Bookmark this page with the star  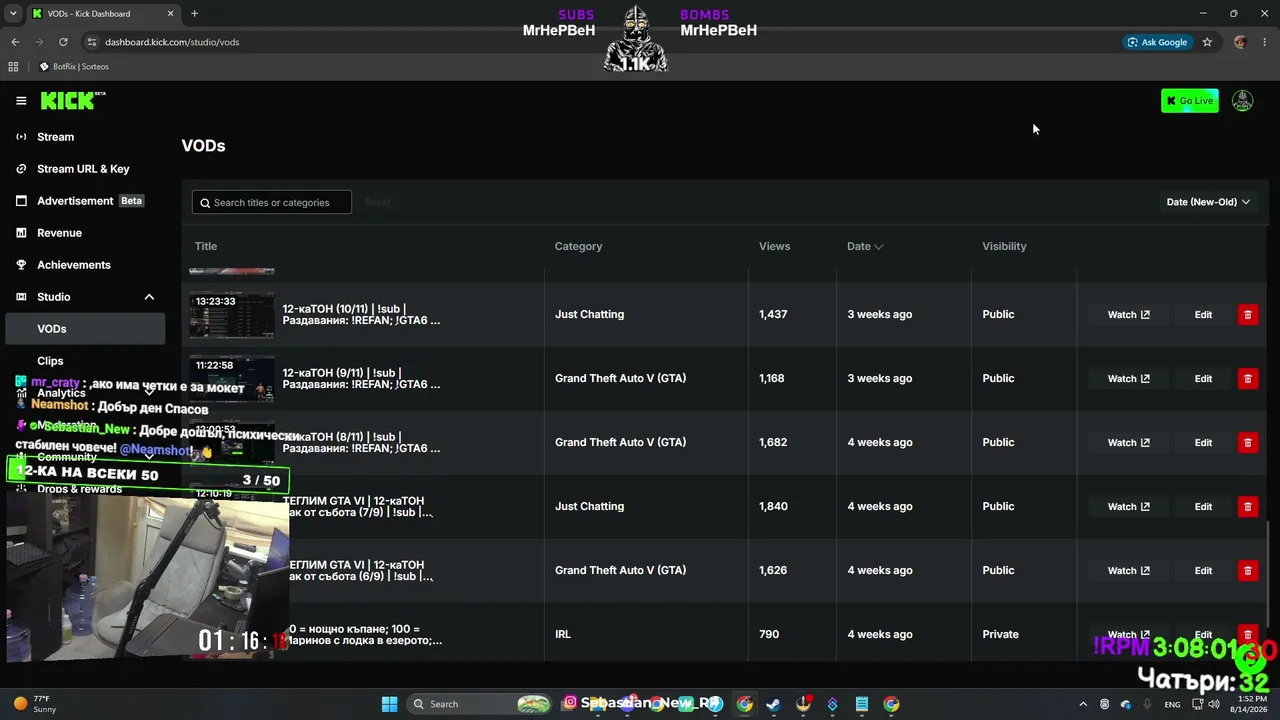tap(1207, 42)
